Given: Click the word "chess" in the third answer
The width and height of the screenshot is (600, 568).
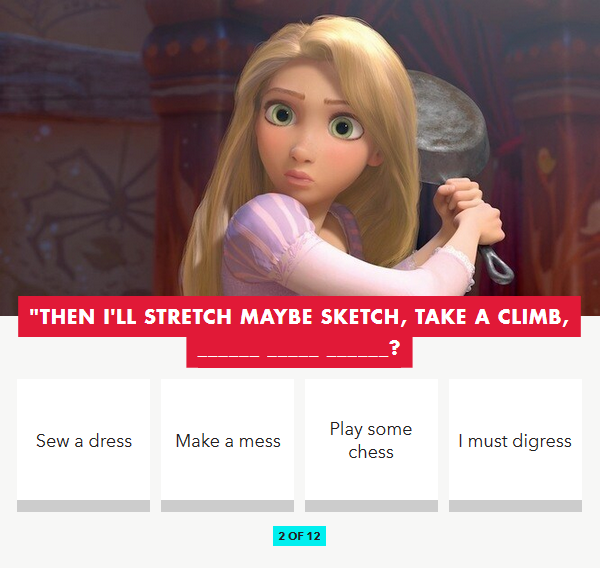Looking at the screenshot, I should point(371,452).
